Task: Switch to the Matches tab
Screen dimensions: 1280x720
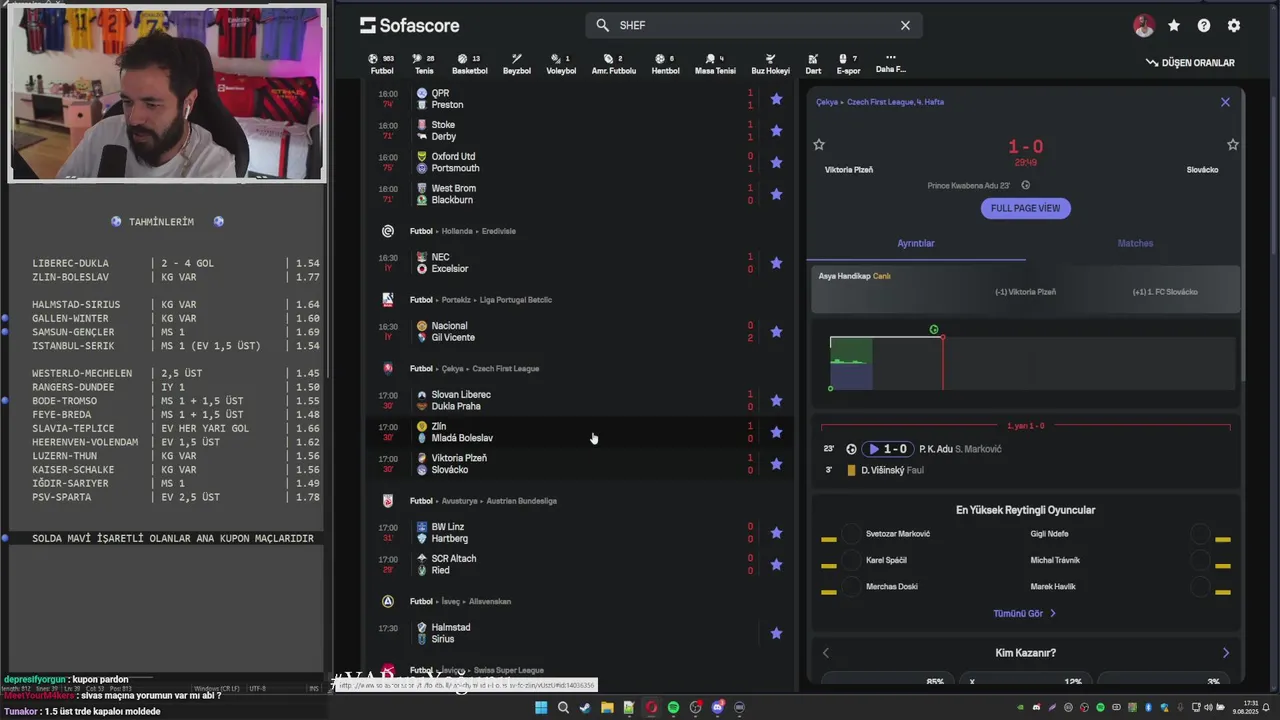Action: click(1135, 243)
